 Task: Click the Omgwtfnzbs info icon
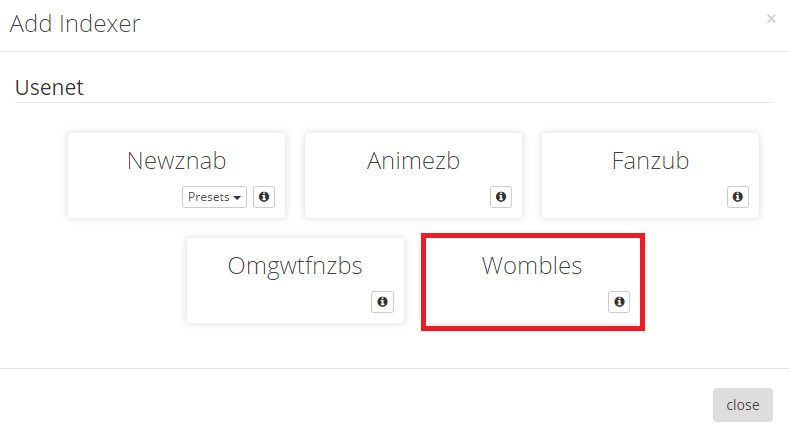[x=382, y=301]
